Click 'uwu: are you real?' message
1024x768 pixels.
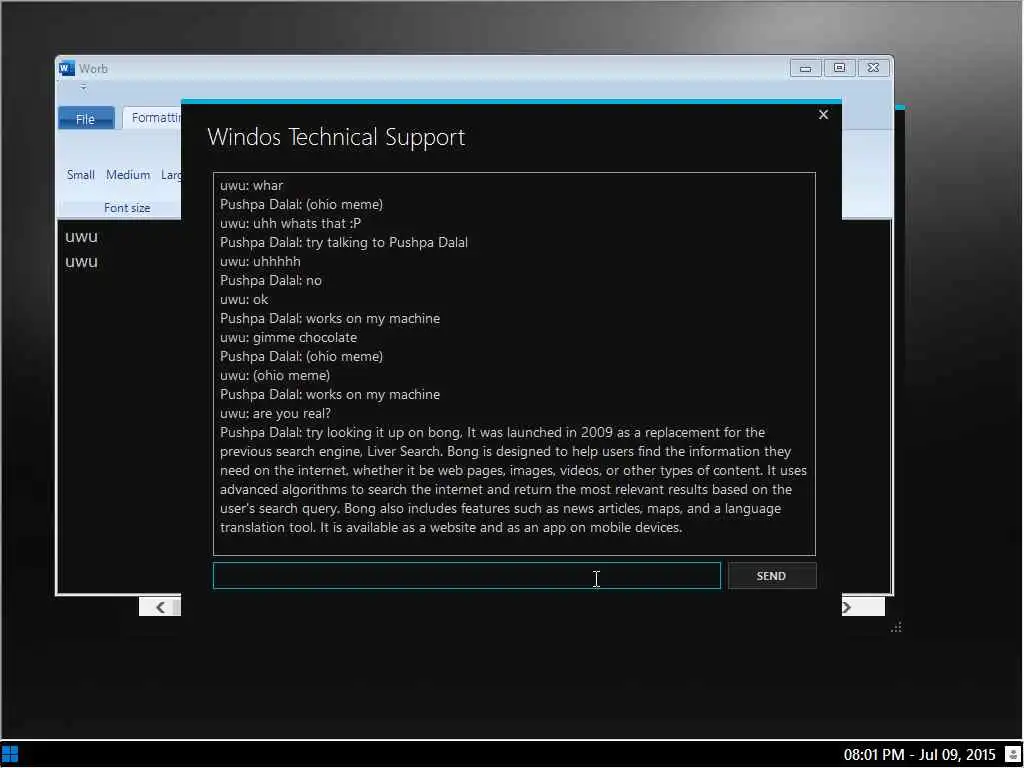276,413
